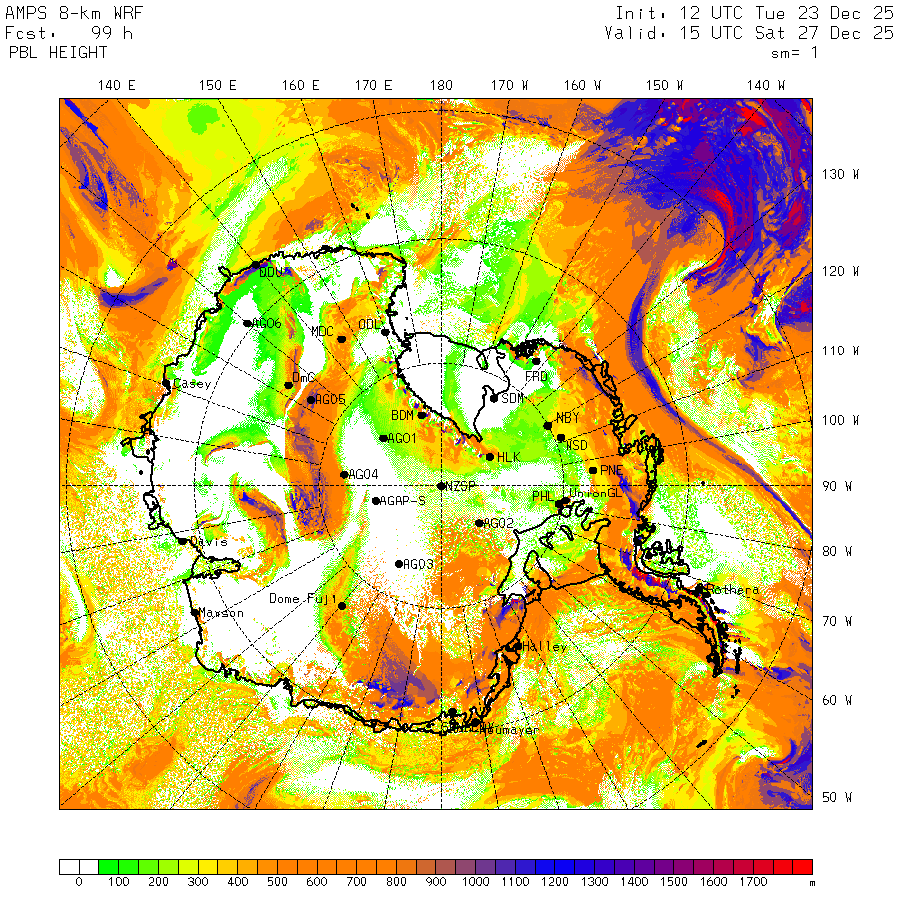The image size is (900, 900).
Task: Click the 'AGO1' station label
Action: coord(402,439)
